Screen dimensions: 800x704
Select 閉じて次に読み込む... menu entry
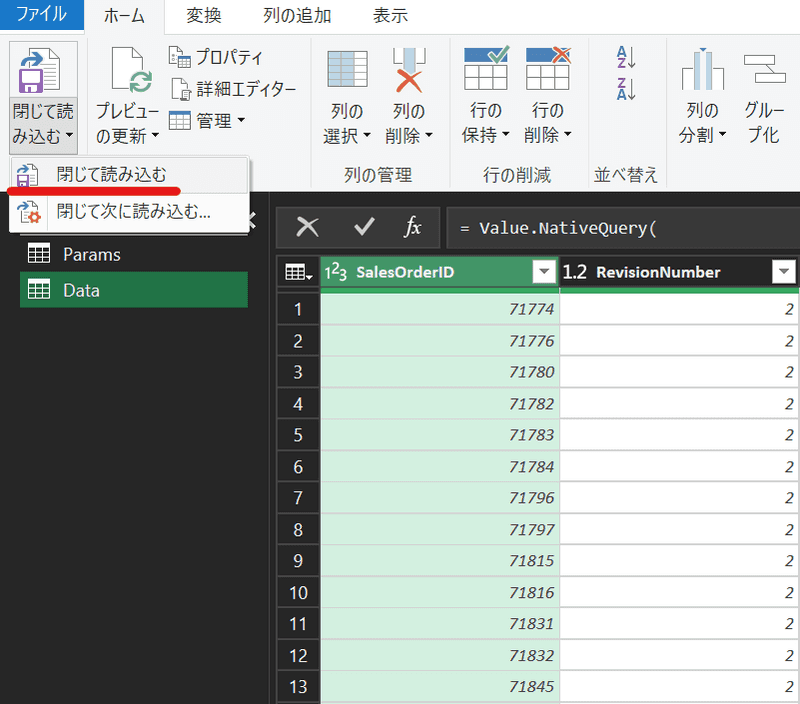[x=132, y=211]
